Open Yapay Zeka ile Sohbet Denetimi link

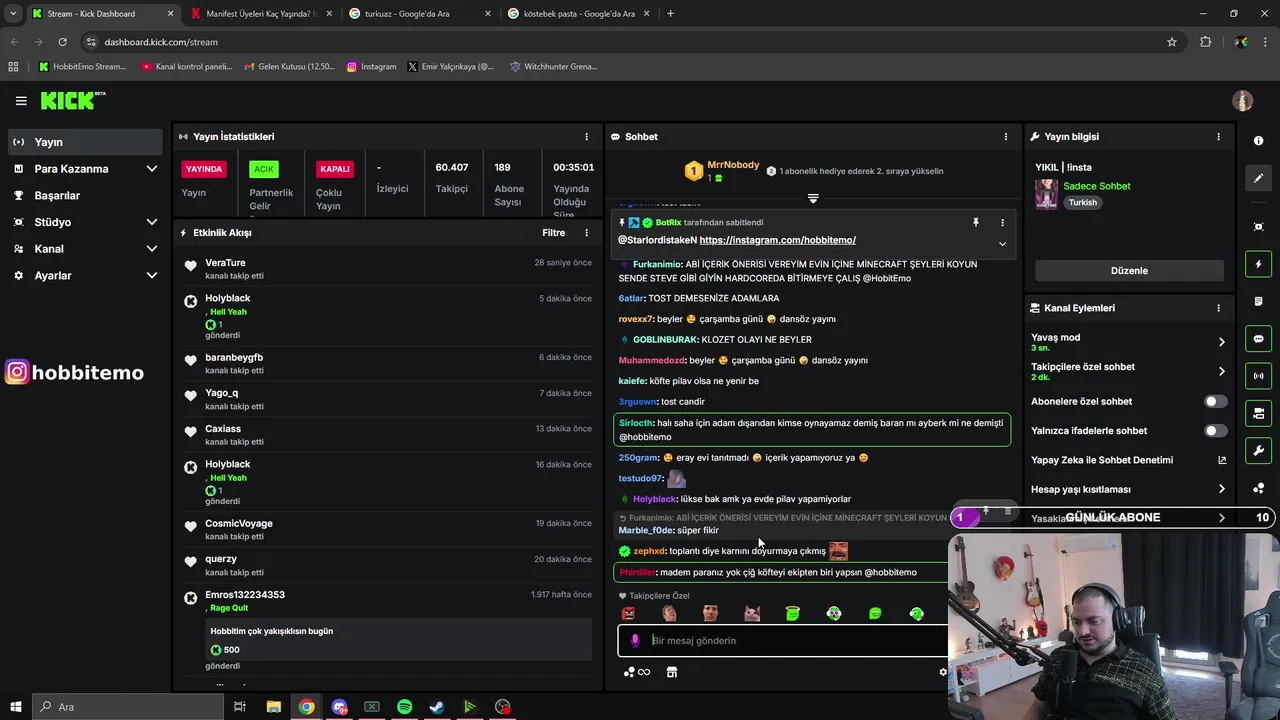click(x=1128, y=460)
